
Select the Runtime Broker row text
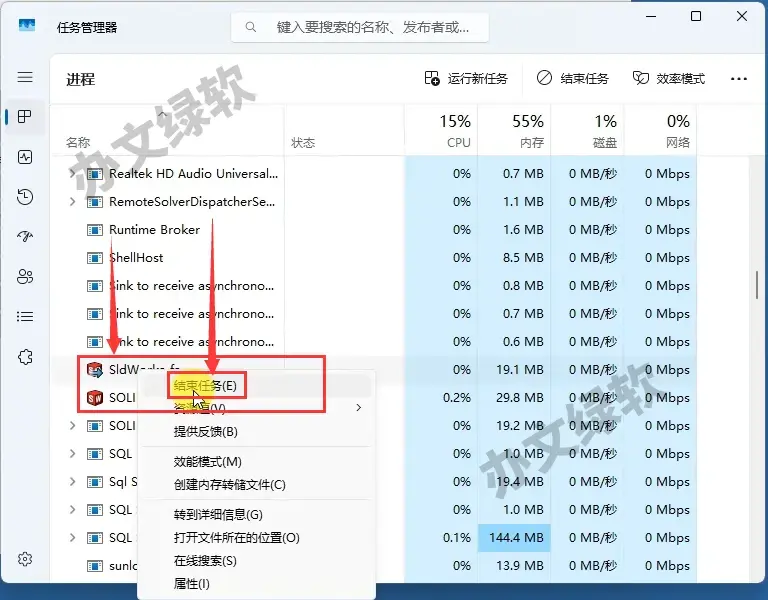(154, 230)
